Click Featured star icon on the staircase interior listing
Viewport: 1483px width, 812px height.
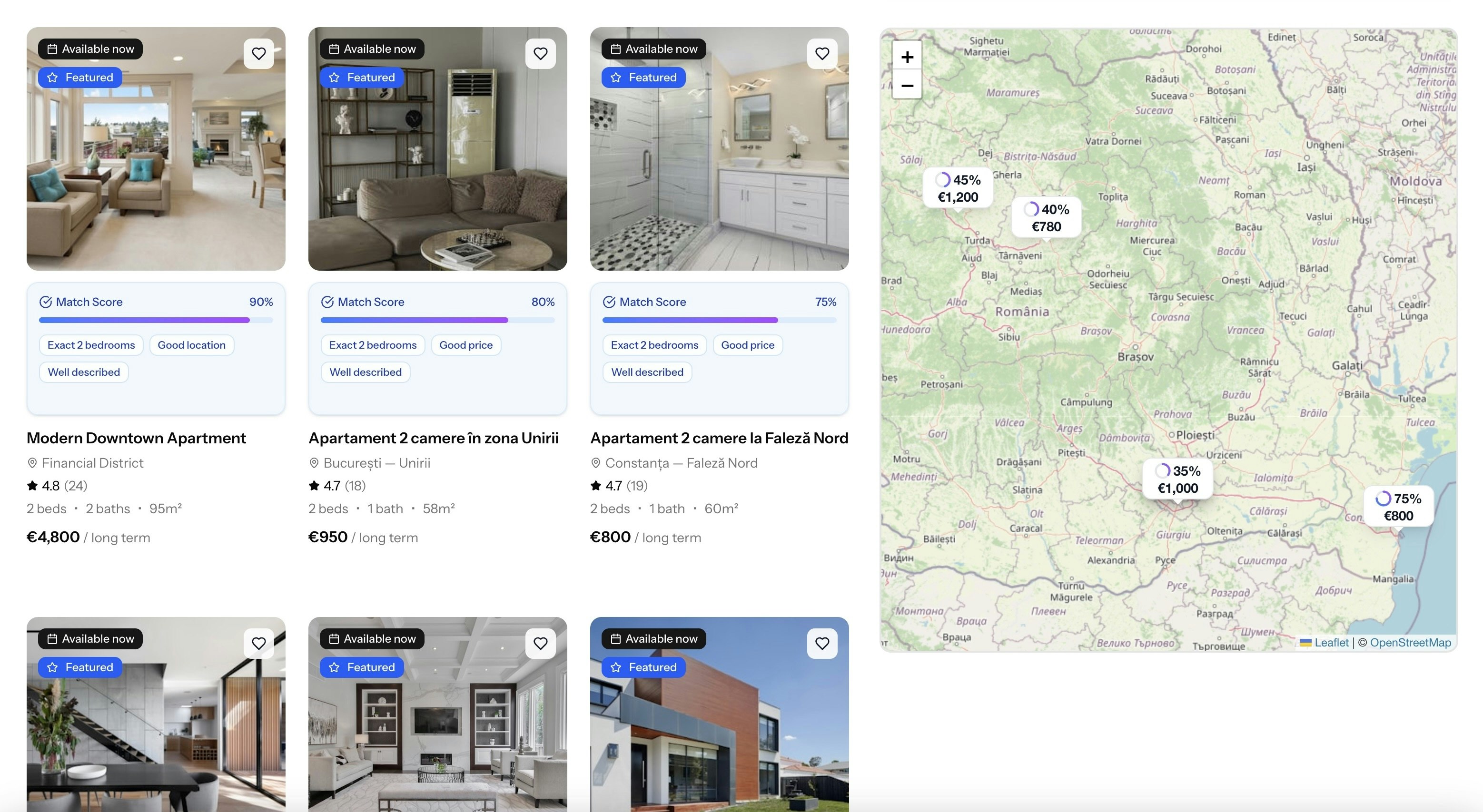pyautogui.click(x=52, y=667)
